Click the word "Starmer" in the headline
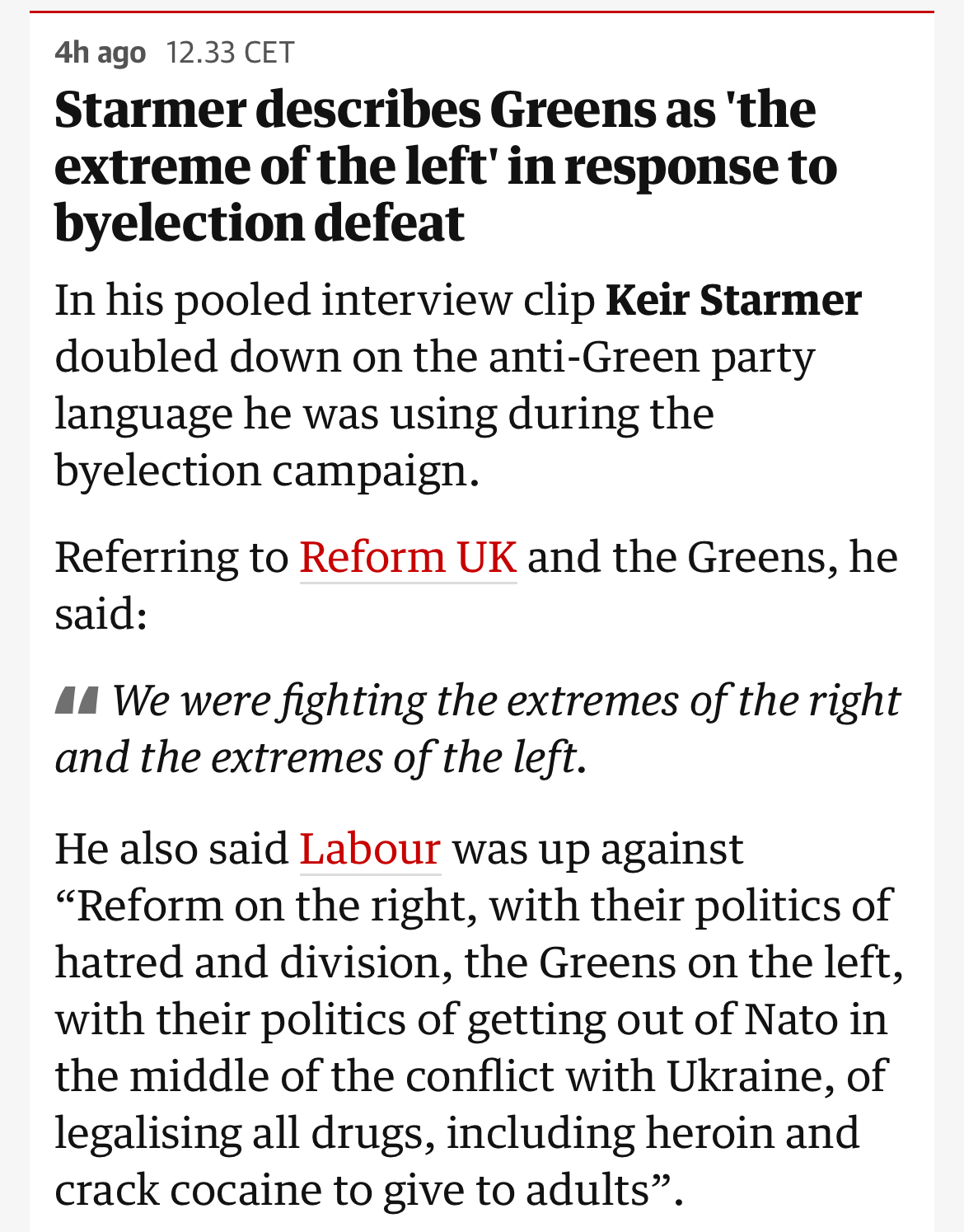964x1232 pixels. point(151,110)
